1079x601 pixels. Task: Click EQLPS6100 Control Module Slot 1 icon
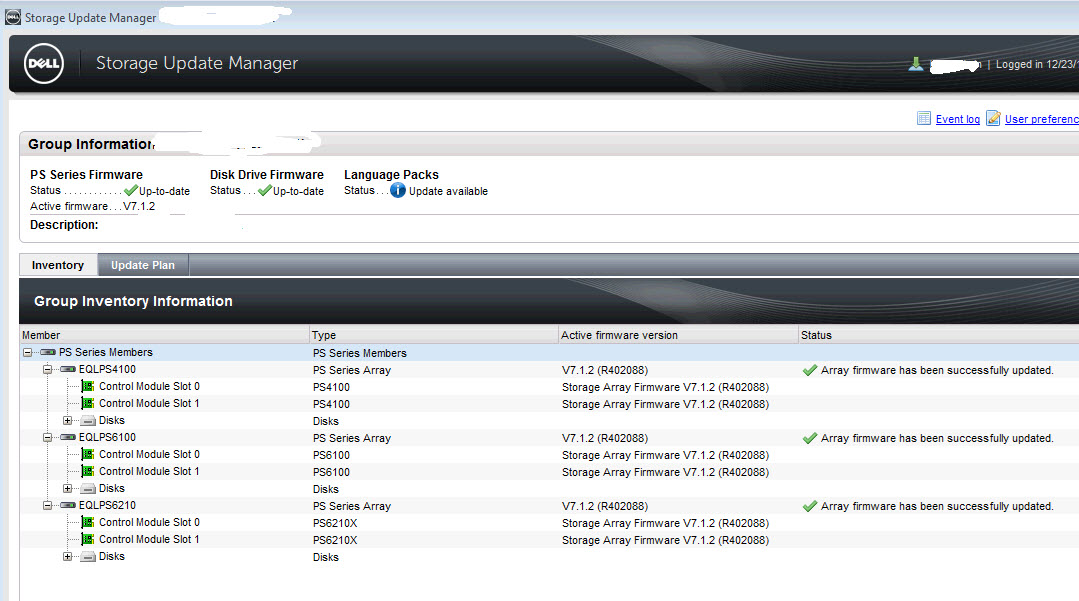[x=88, y=472]
